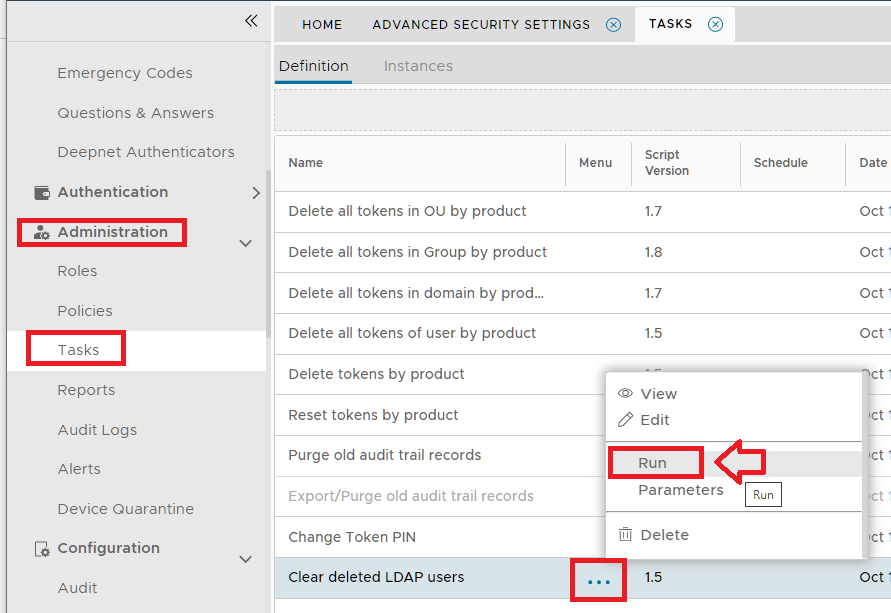Click the pencil icon beside Edit
Viewport: 891px width, 613px height.
(626, 420)
